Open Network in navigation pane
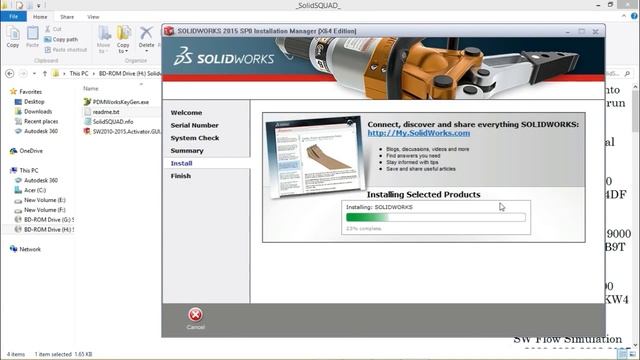This screenshot has height=360, width=640. (25, 249)
